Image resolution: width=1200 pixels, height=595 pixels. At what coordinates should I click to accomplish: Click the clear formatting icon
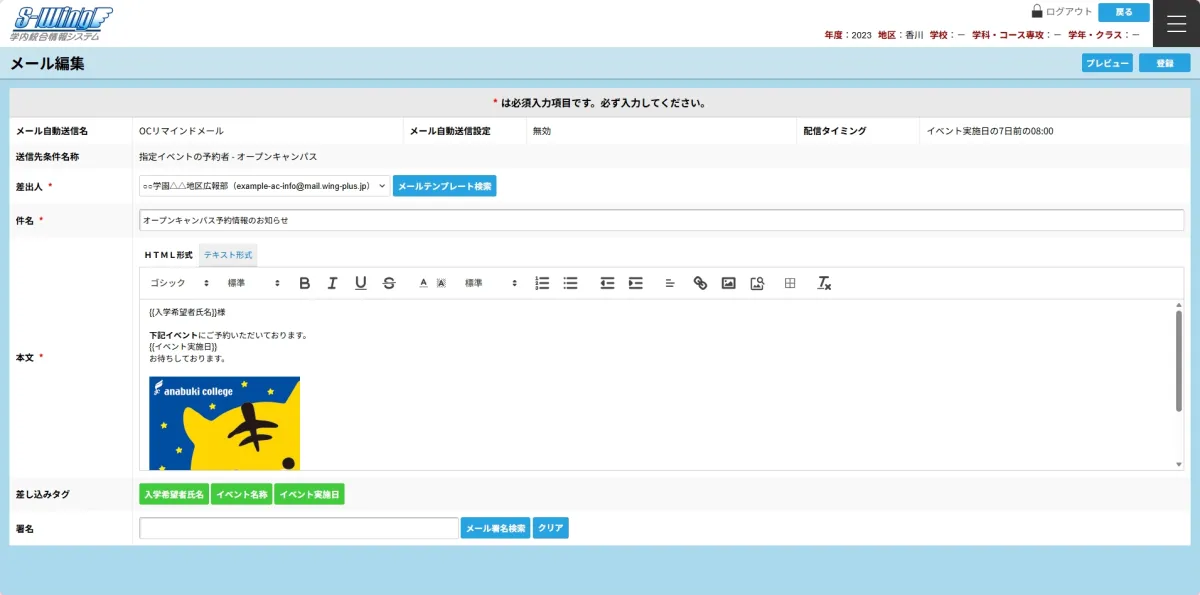[824, 283]
